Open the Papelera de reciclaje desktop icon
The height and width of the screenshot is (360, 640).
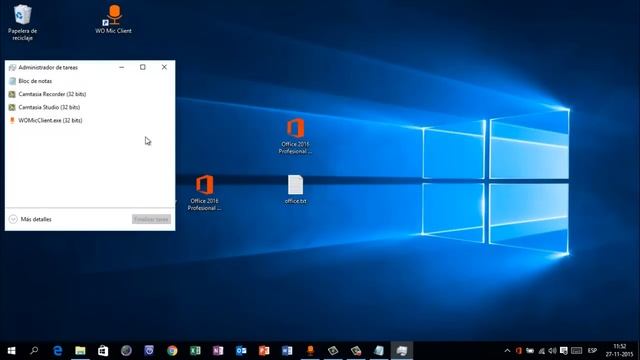click(22, 22)
